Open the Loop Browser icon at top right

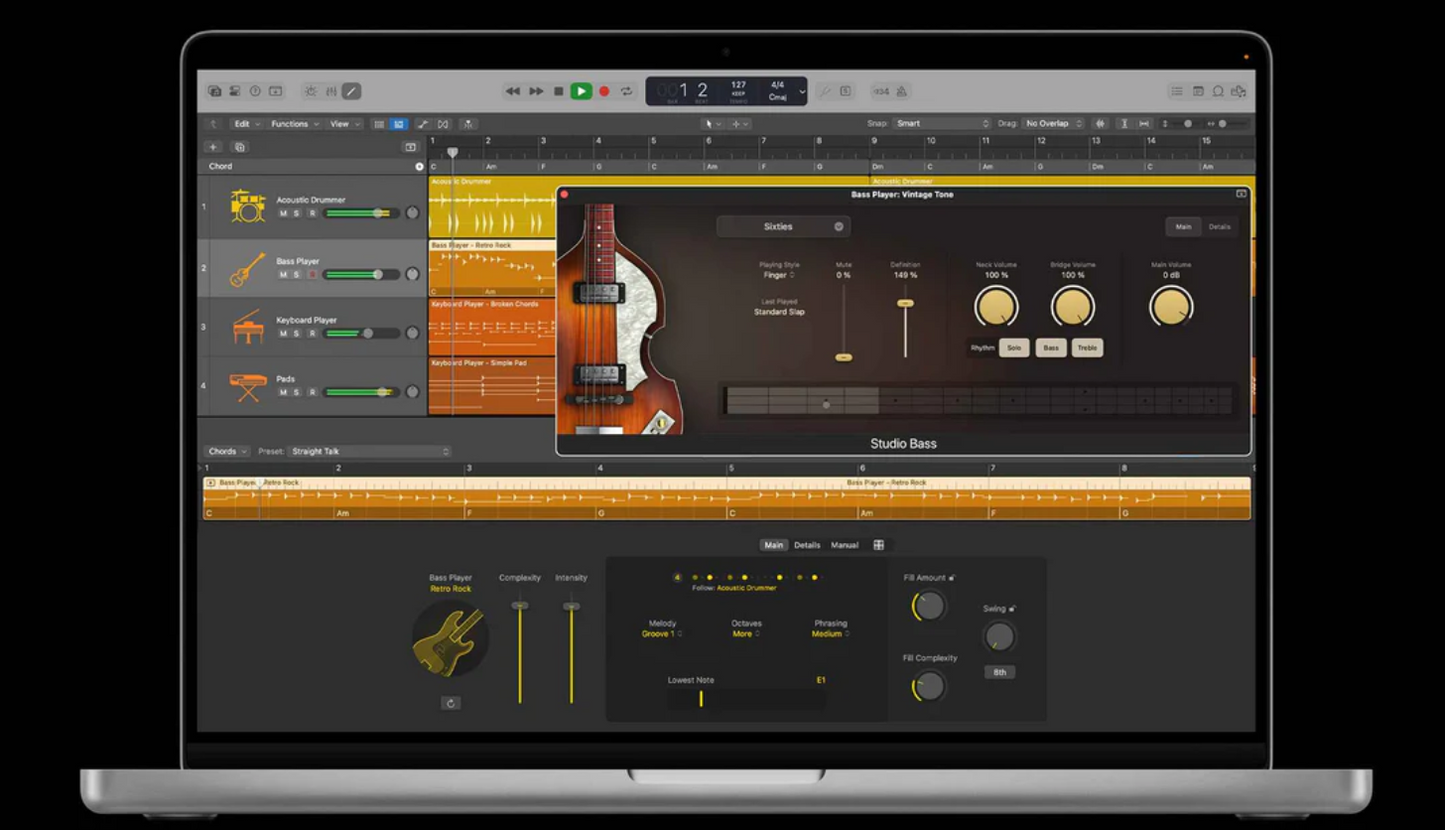point(1219,92)
